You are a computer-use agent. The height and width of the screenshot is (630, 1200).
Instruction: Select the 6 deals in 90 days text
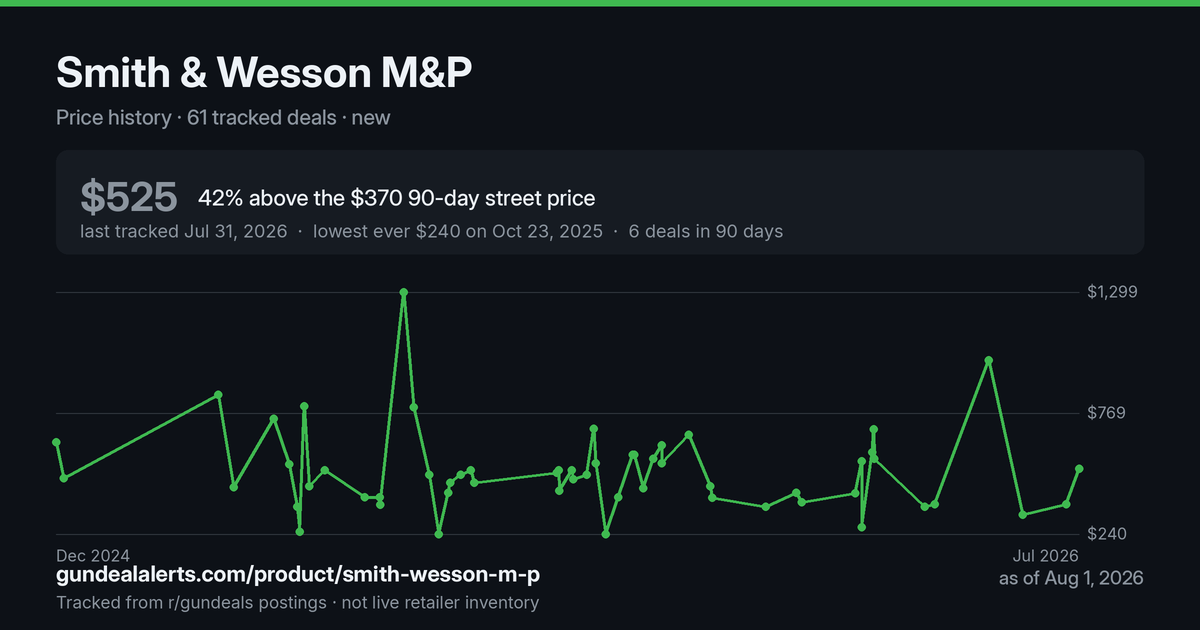click(705, 231)
